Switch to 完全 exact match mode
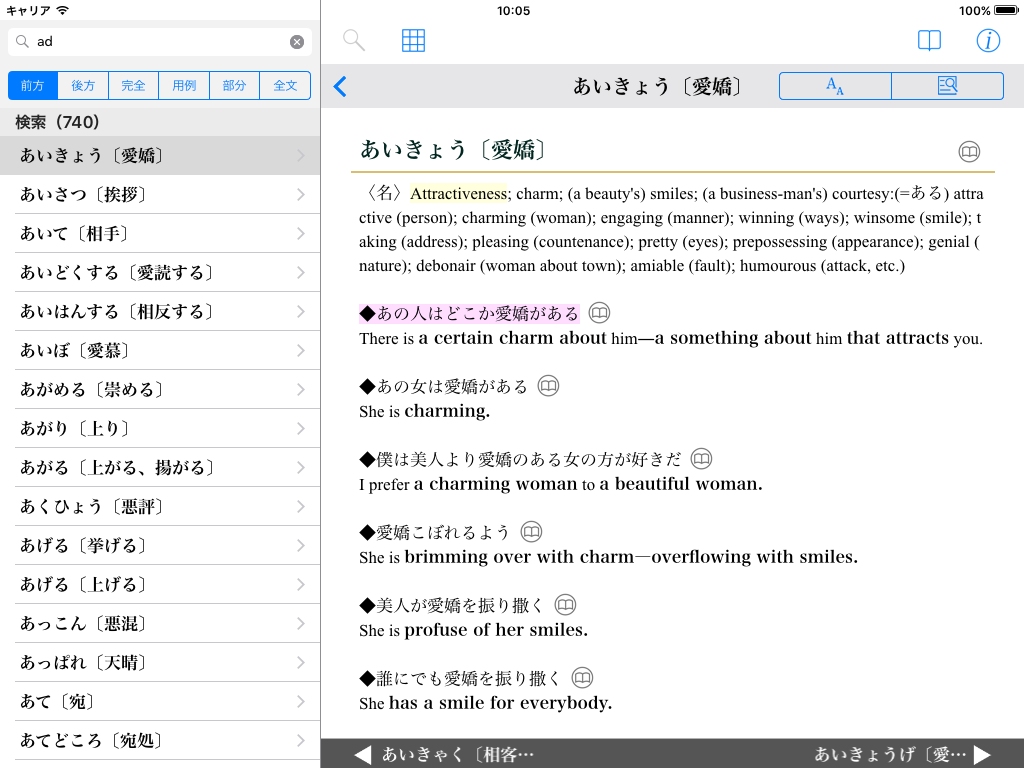 click(134, 86)
